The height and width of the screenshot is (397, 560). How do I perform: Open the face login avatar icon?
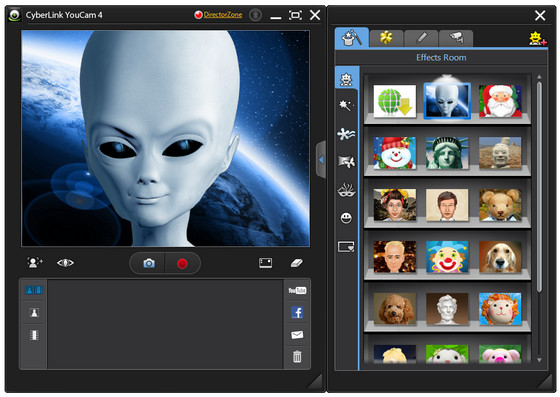click(35, 262)
